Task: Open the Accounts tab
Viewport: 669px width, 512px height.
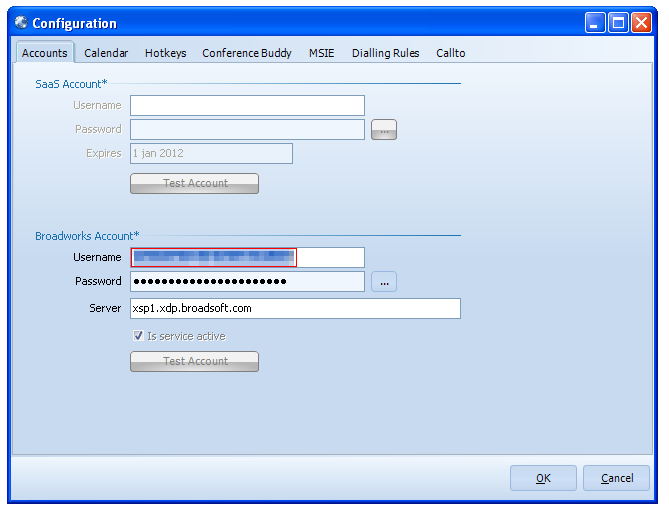Action: [44, 53]
